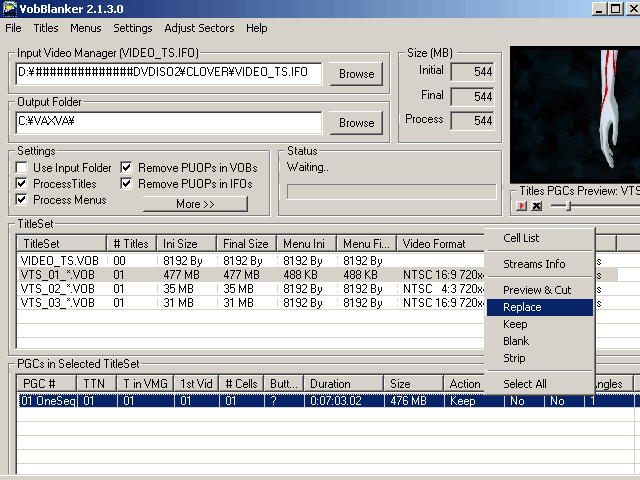Click the Menu Ini column header
This screenshot has width=640, height=480.
click(x=307, y=244)
